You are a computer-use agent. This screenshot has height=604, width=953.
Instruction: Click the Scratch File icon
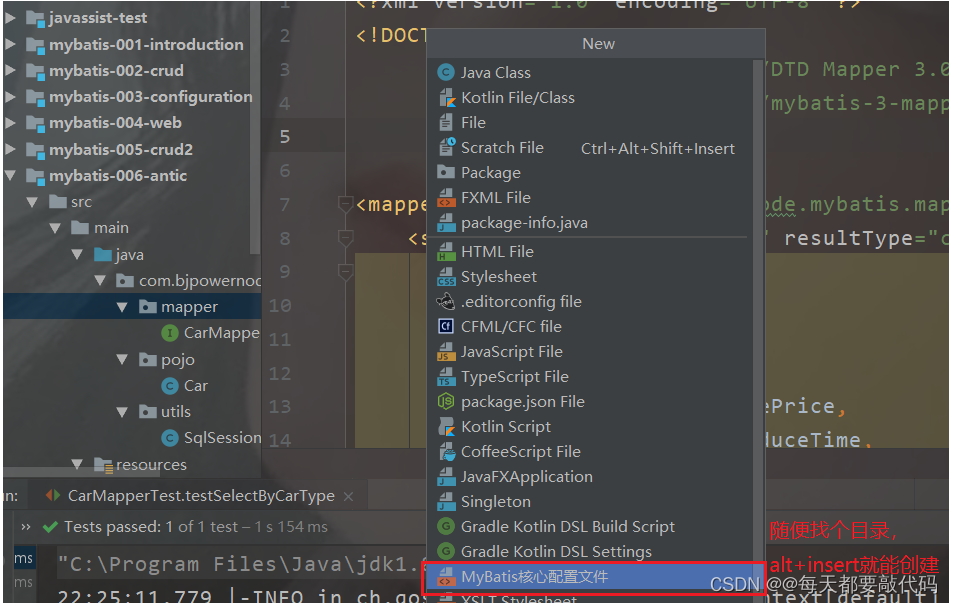(447, 148)
